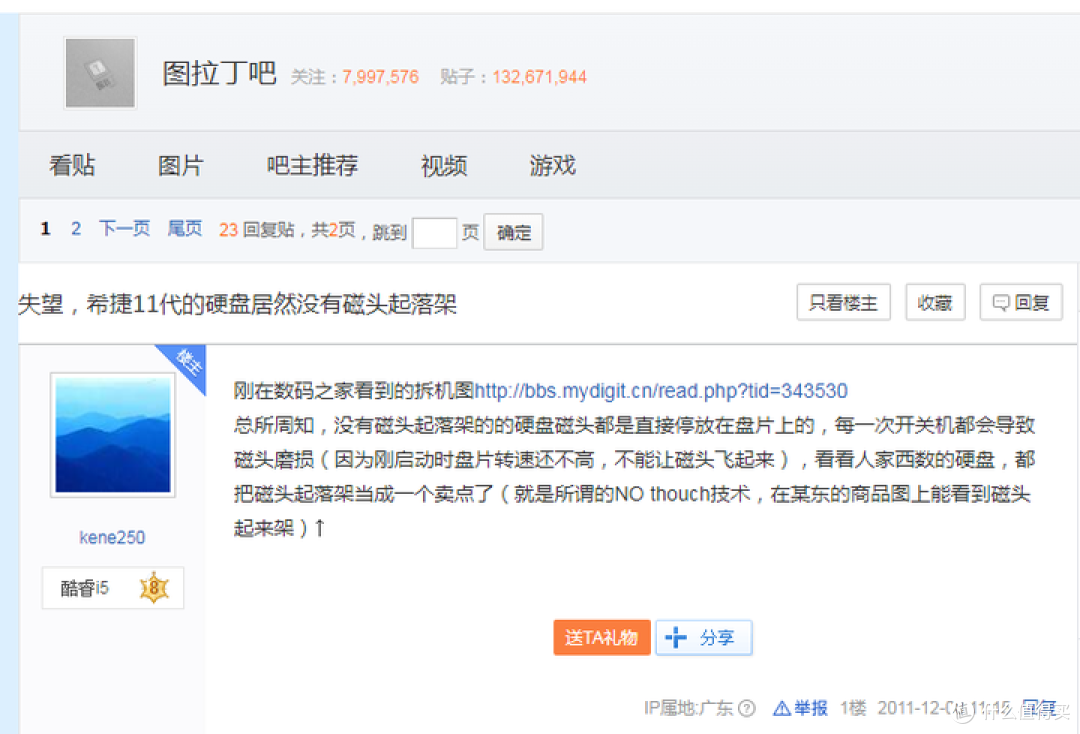This screenshot has height=734, width=1080.
Task: Click the 下一页 next page link
Action: coord(125,229)
